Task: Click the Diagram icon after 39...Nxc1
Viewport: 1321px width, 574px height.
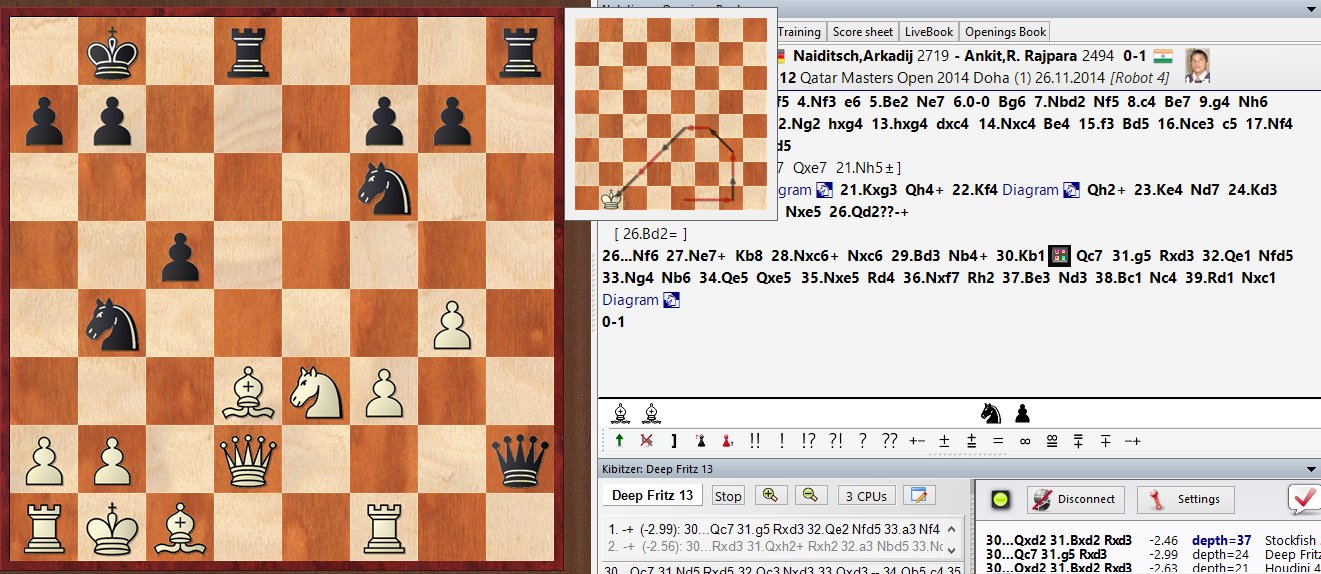Action: tap(671, 300)
